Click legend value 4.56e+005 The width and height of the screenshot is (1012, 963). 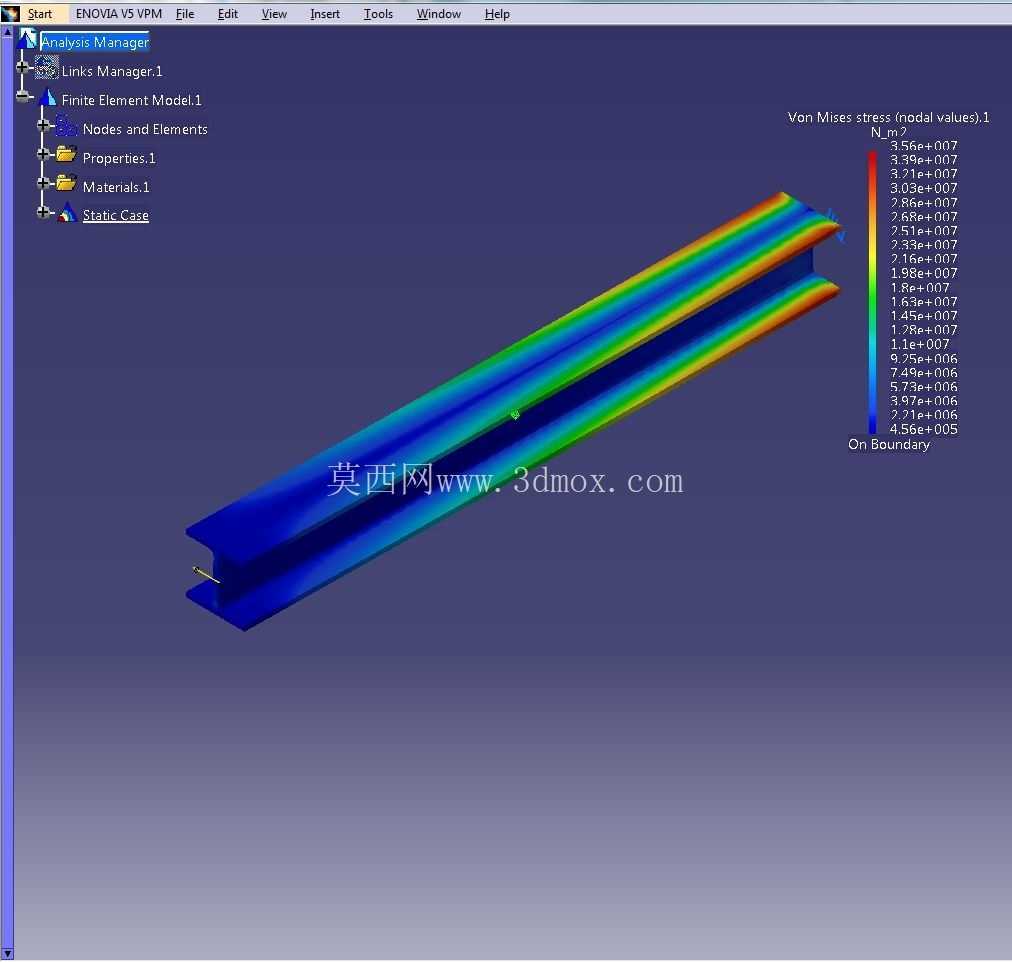tap(924, 429)
